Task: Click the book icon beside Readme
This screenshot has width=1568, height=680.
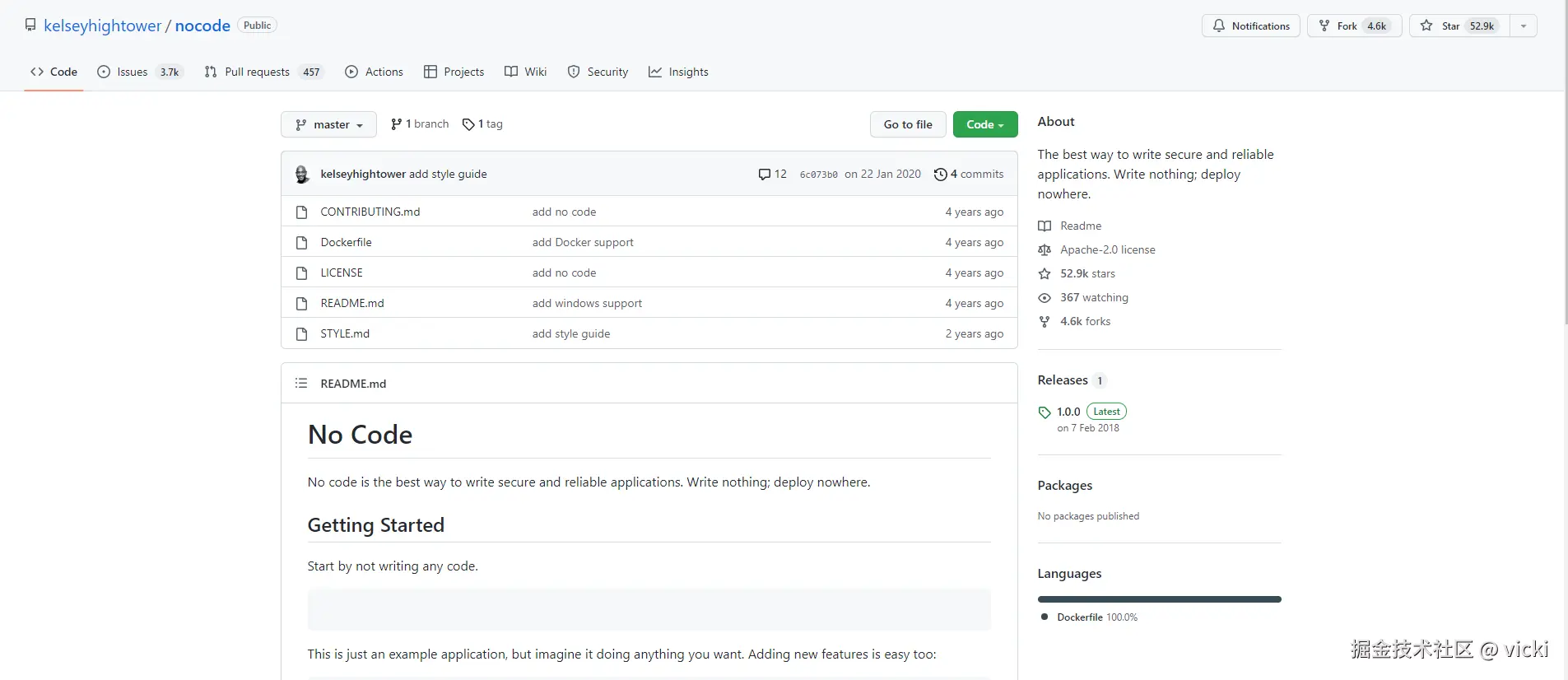Action: pos(1045,226)
